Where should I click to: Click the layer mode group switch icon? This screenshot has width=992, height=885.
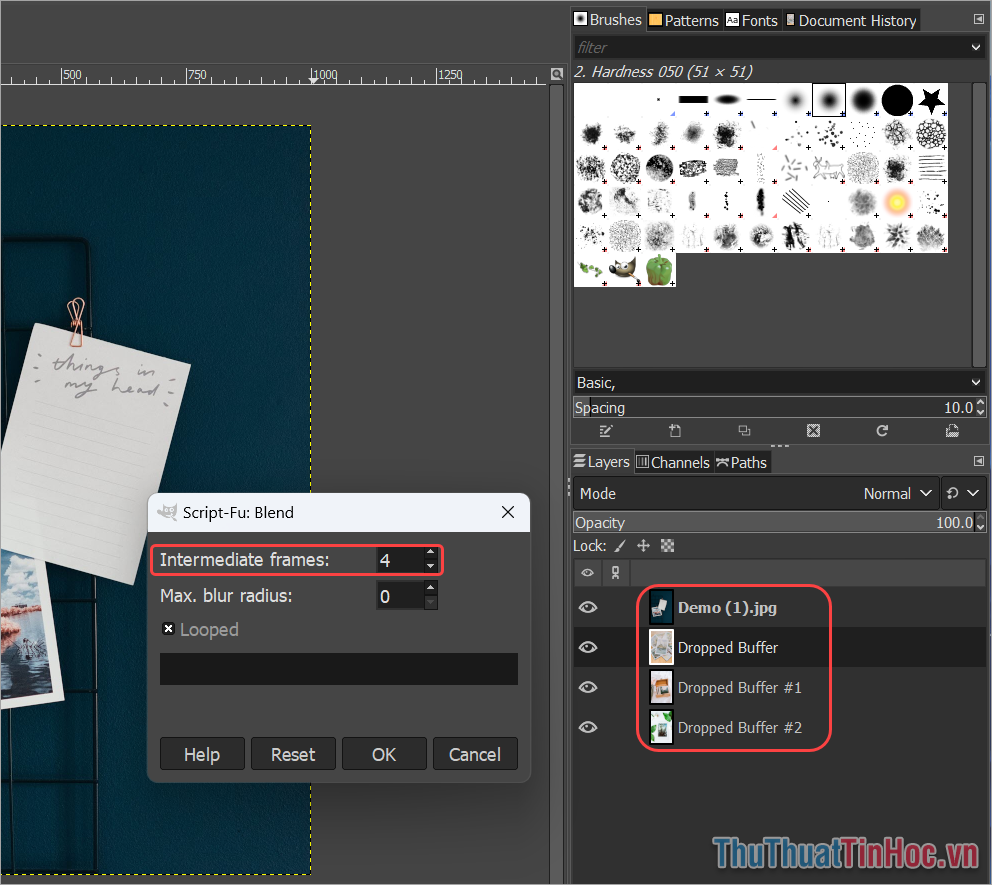click(x=952, y=493)
